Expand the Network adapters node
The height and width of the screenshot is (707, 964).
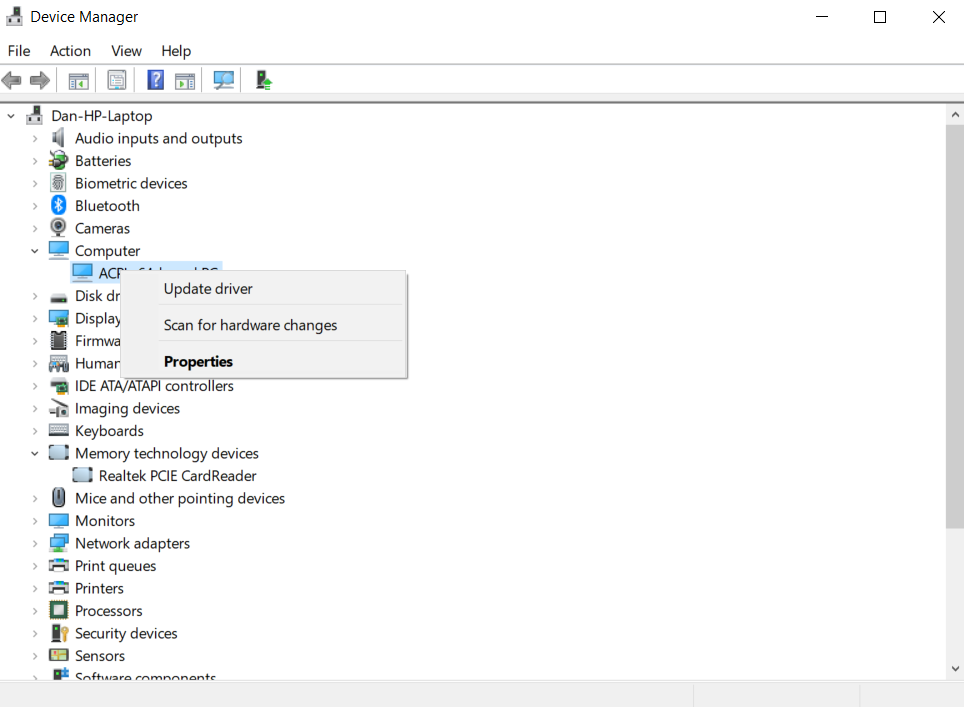pyautogui.click(x=35, y=544)
